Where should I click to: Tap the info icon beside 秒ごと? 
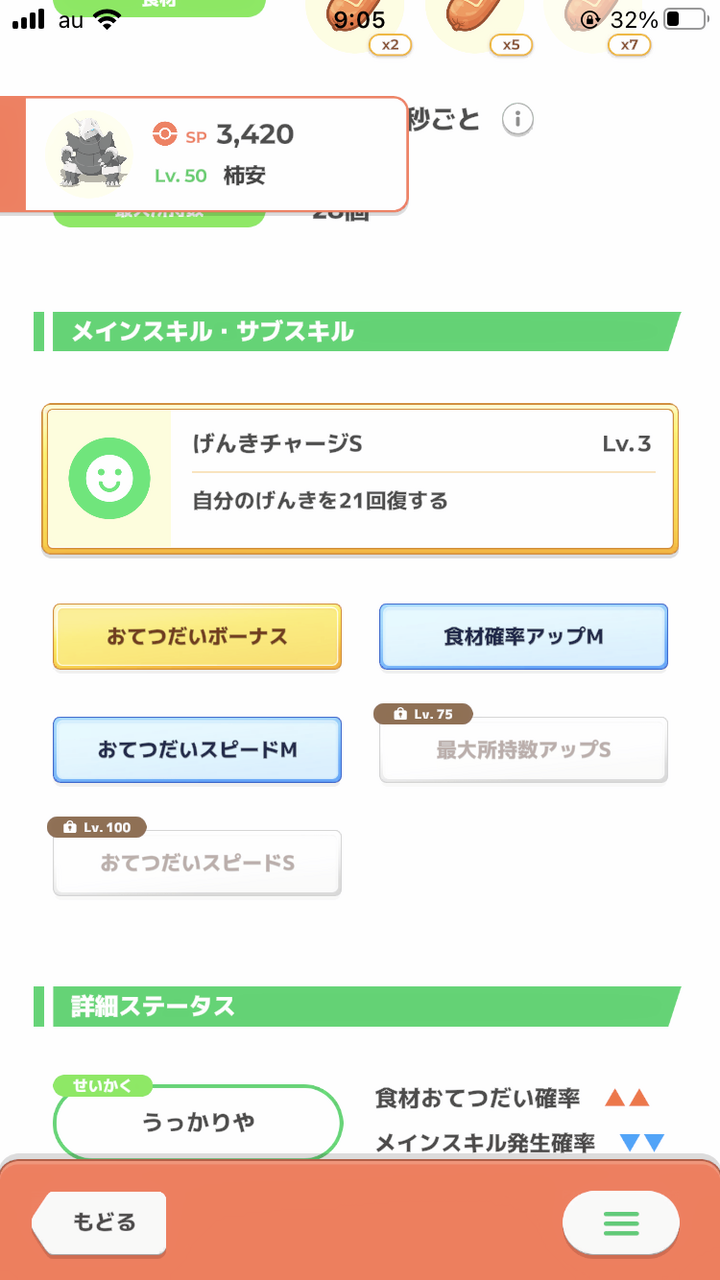click(x=517, y=120)
